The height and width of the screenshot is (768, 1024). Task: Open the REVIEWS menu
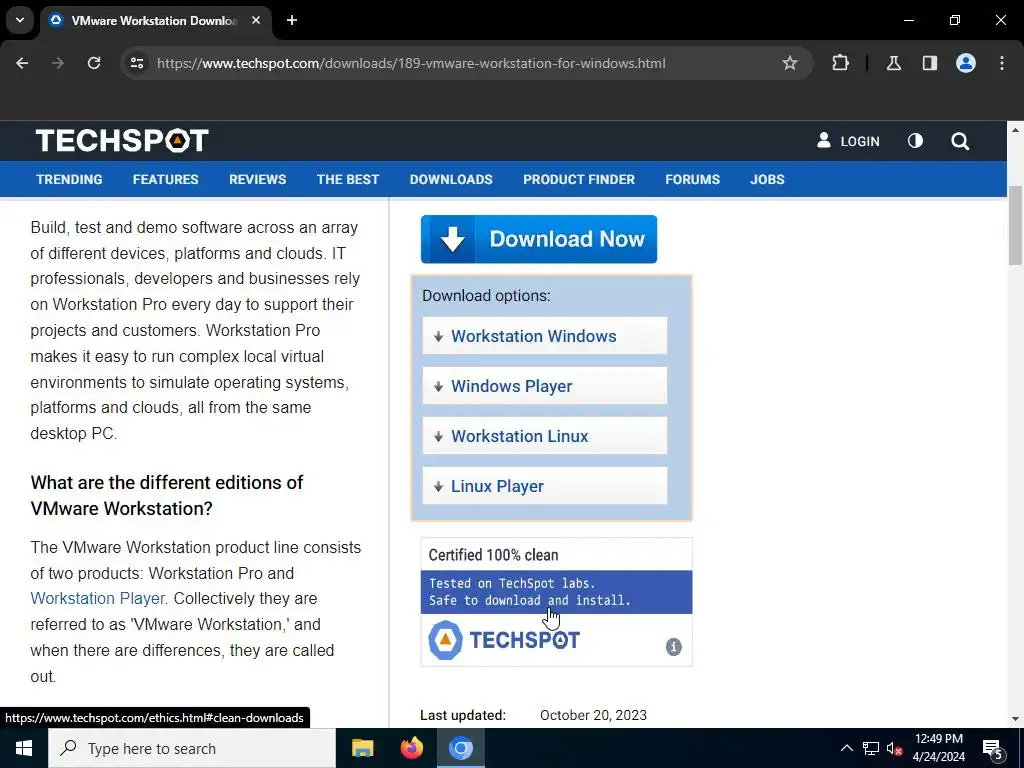[x=257, y=180]
